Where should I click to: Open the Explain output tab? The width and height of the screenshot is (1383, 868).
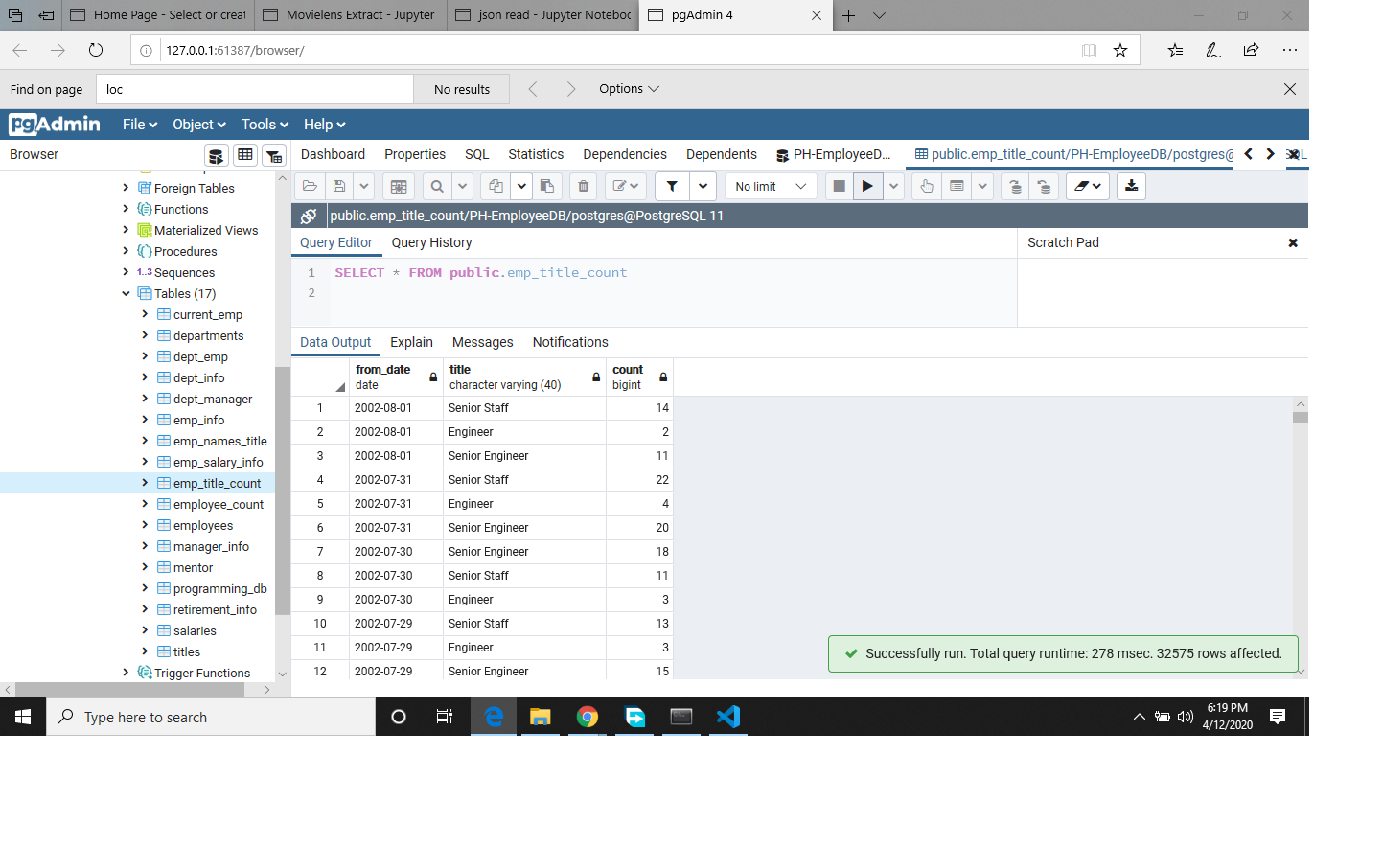[x=411, y=342]
